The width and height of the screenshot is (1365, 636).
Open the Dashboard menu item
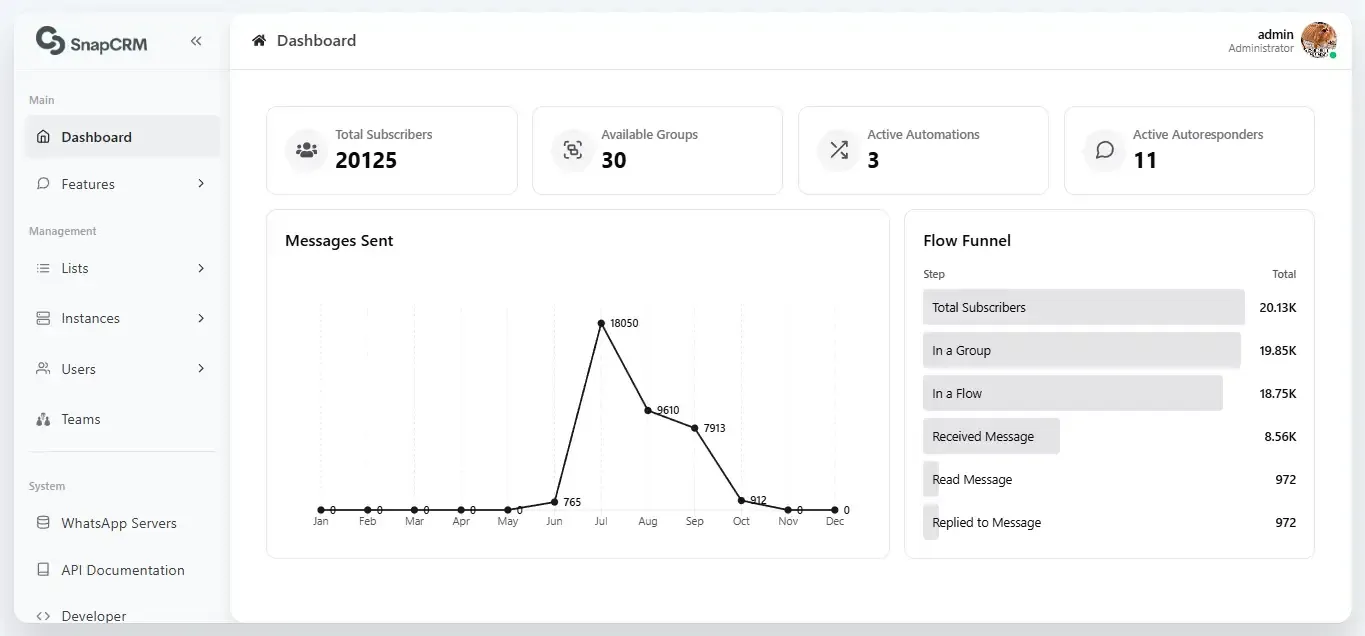(x=122, y=137)
